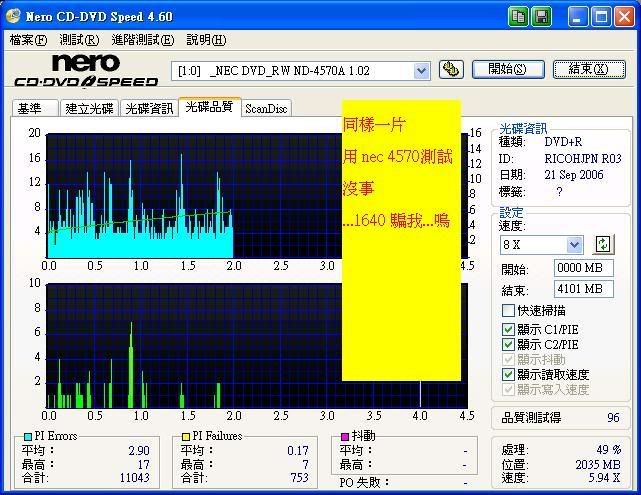Click the copy-to-clipboard icon in title bar
Image resolution: width=641 pixels, height=495 pixels.
pos(518,16)
